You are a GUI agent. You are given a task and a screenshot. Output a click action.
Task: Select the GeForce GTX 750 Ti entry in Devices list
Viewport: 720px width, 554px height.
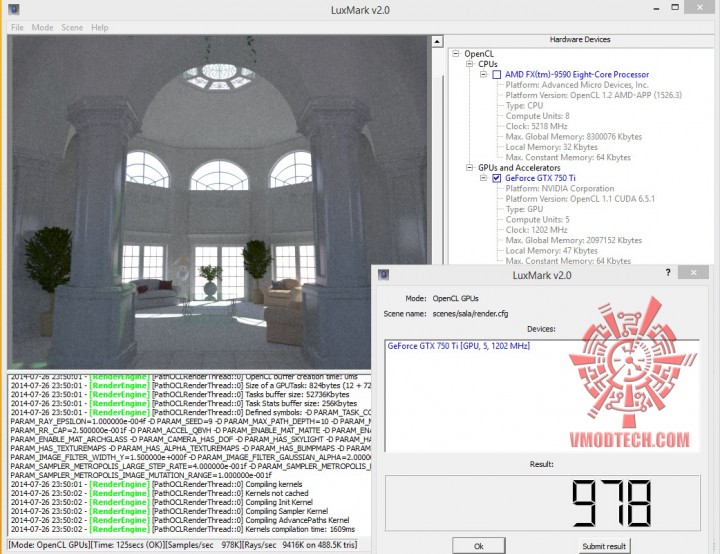click(458, 346)
